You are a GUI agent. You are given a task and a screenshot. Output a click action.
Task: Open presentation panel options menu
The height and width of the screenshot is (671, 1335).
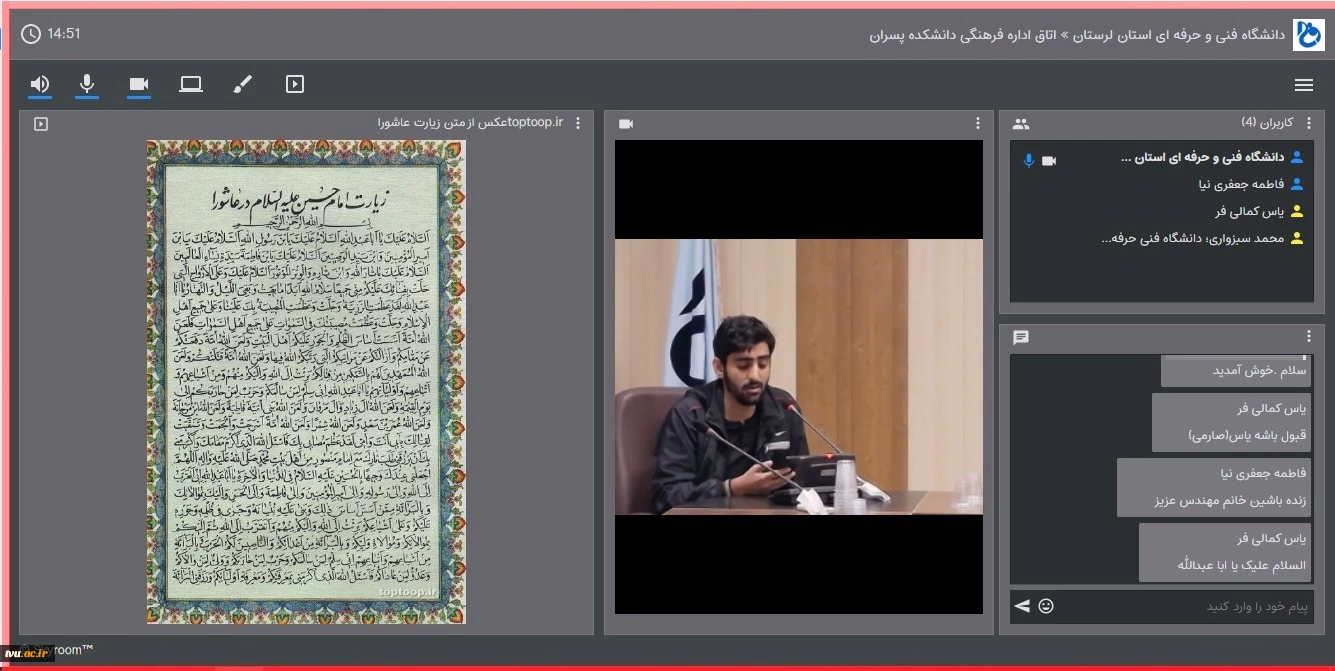coord(578,123)
